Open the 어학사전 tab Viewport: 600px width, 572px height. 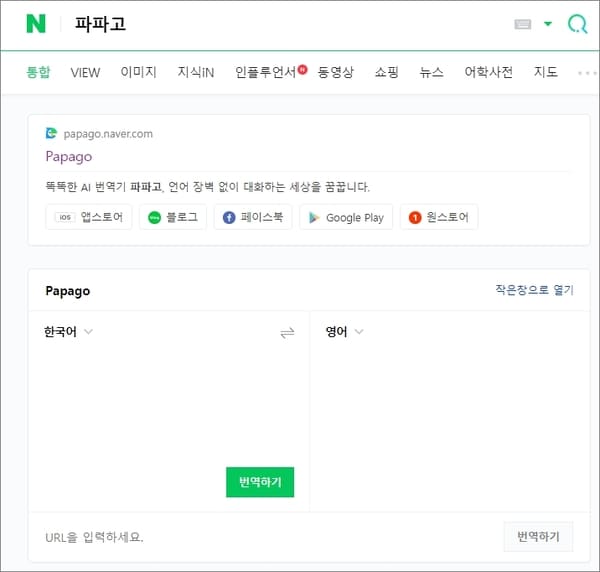pyautogui.click(x=489, y=72)
